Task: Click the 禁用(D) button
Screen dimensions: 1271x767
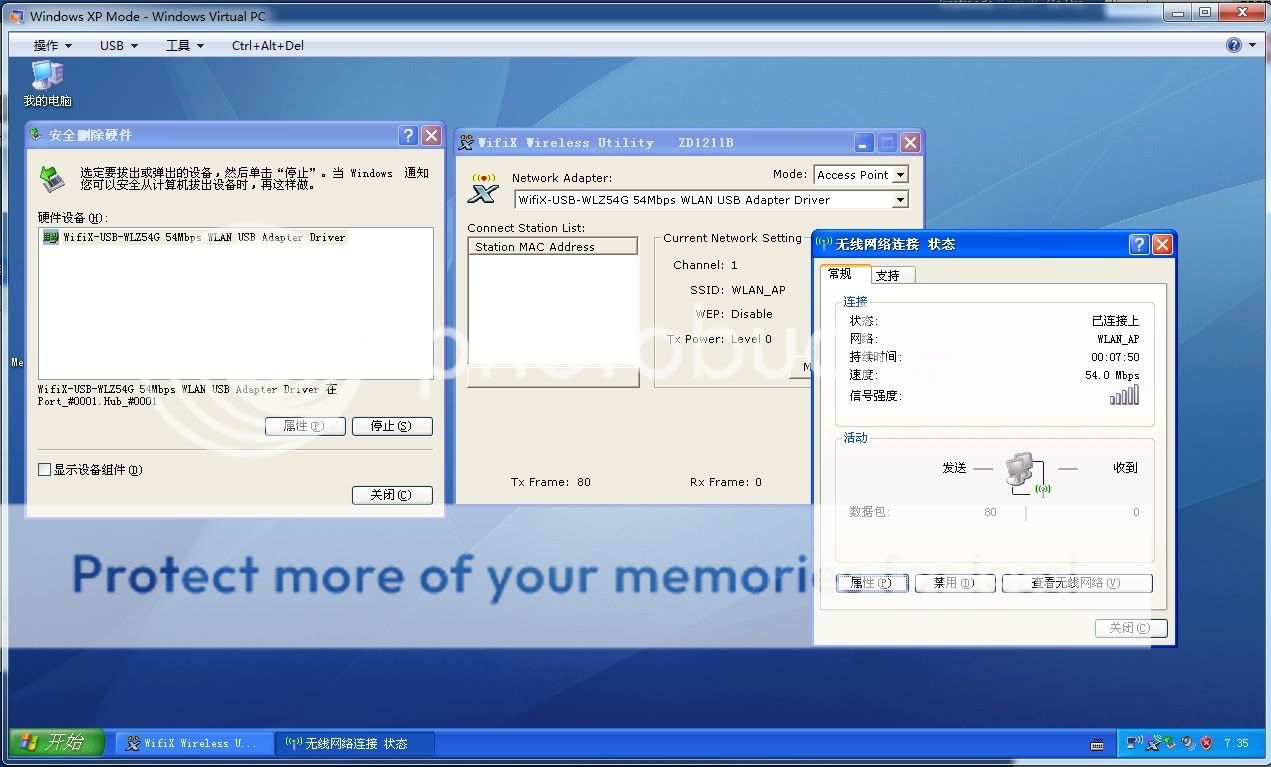Action: tap(954, 583)
